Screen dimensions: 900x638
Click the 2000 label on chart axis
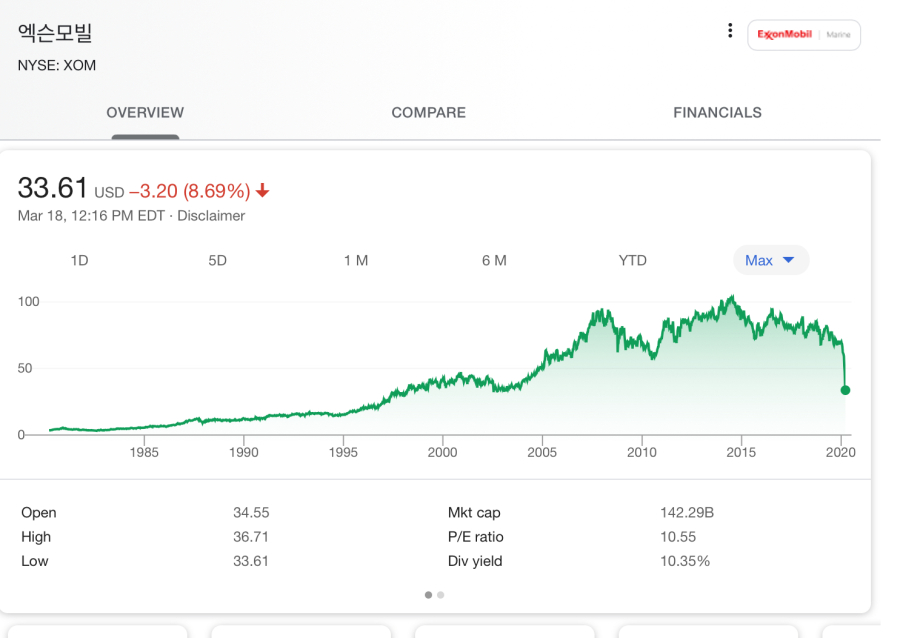click(x=443, y=452)
